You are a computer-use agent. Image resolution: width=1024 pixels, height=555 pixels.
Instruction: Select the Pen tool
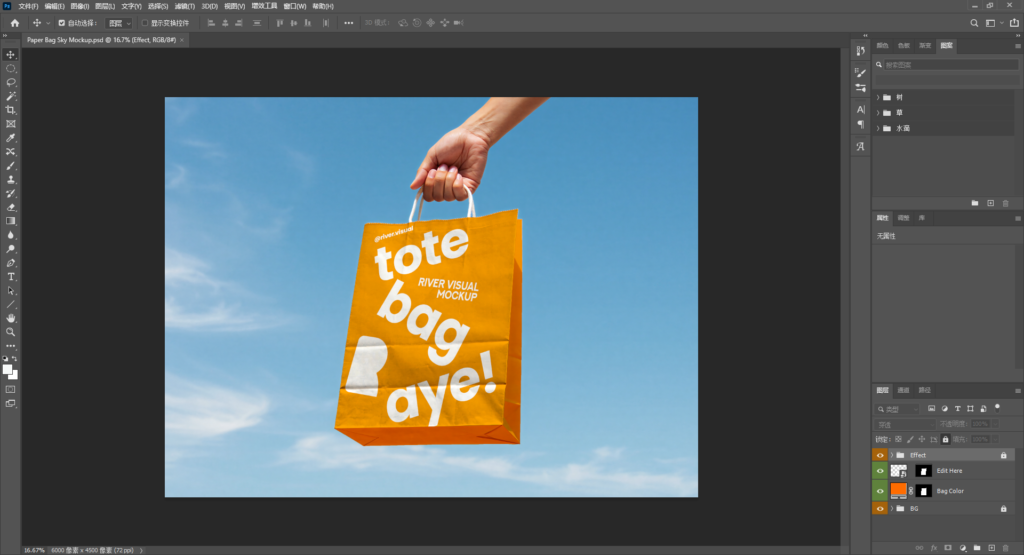pos(10,262)
